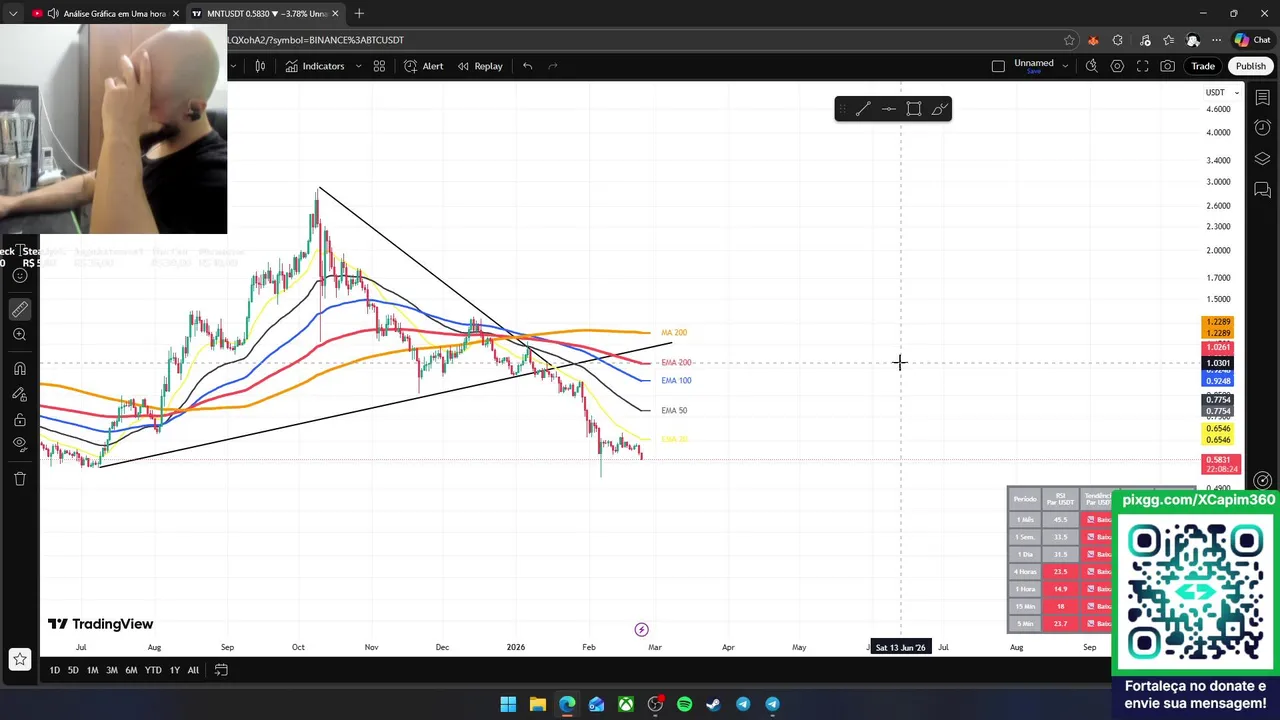
Task: Open Spotify from taskbar
Action: pyautogui.click(x=684, y=704)
